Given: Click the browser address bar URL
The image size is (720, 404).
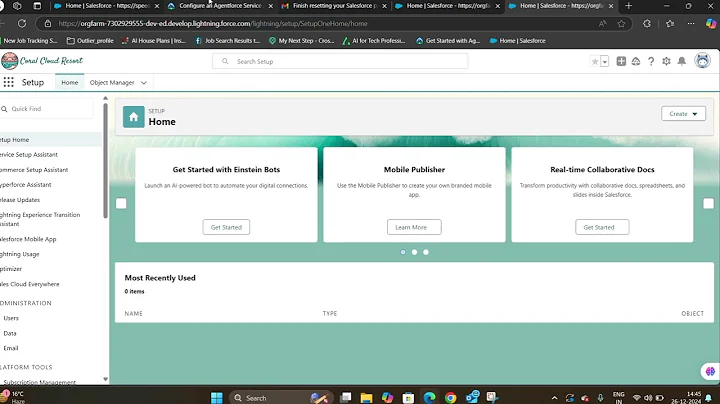Looking at the screenshot, I should pyautogui.click(x=213, y=23).
